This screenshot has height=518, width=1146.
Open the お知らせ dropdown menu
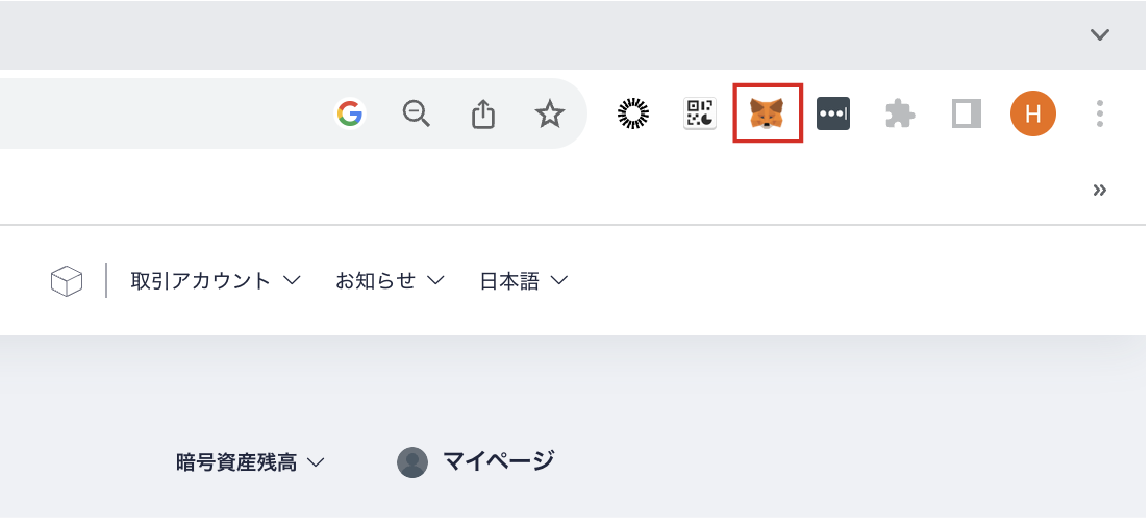(x=389, y=281)
